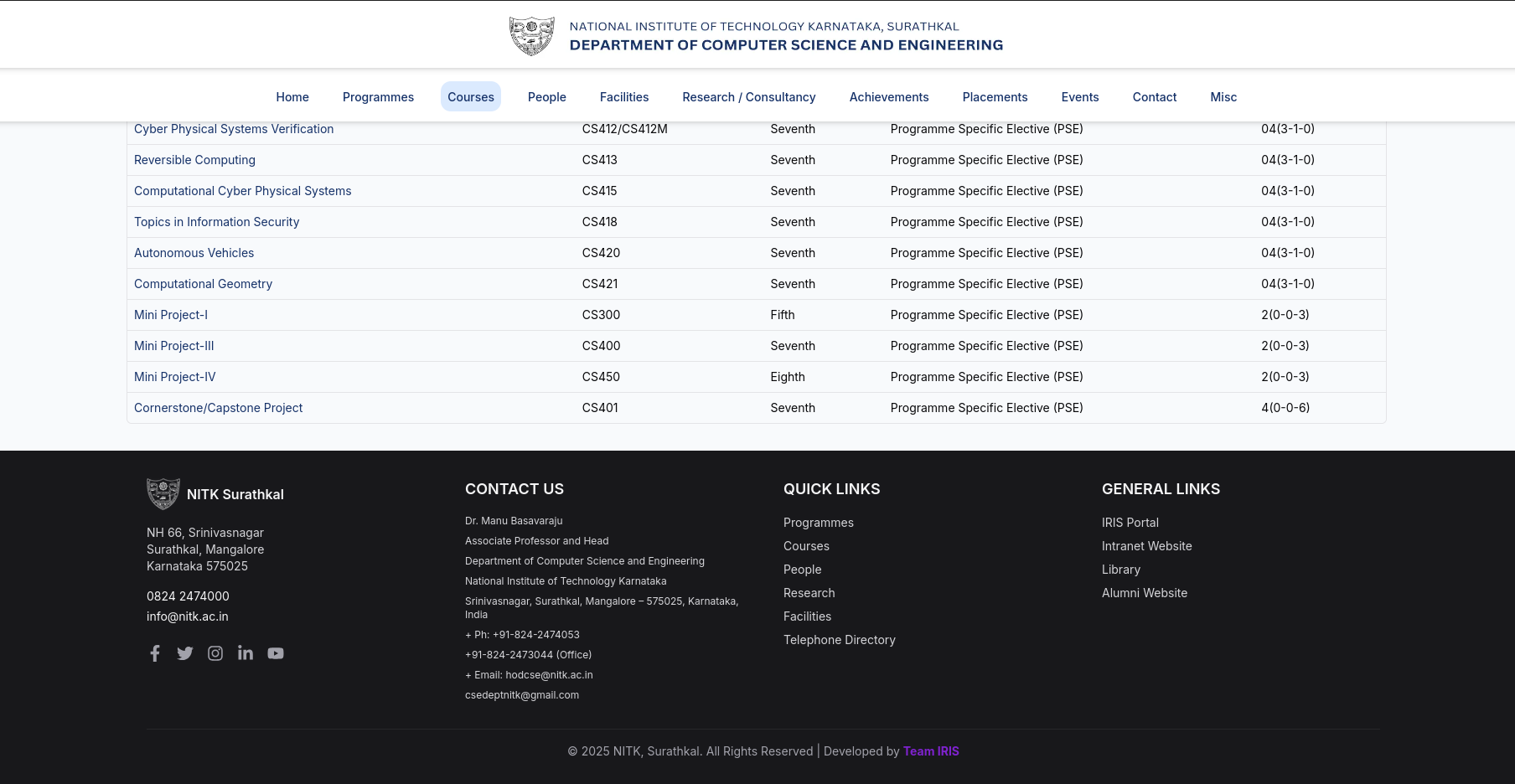The height and width of the screenshot is (784, 1515).
Task: Open the Twitter icon in footer
Action: click(185, 653)
